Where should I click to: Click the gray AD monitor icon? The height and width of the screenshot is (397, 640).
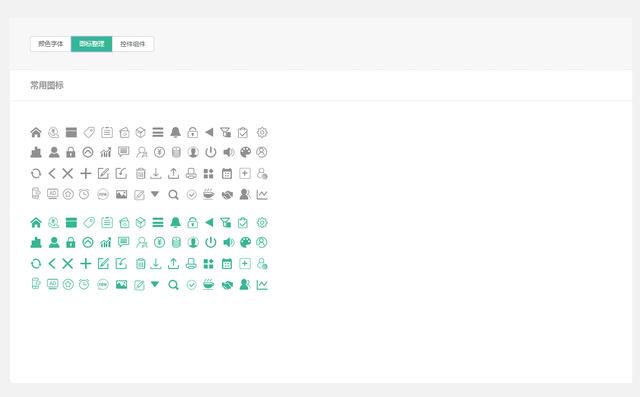pyautogui.click(x=53, y=194)
